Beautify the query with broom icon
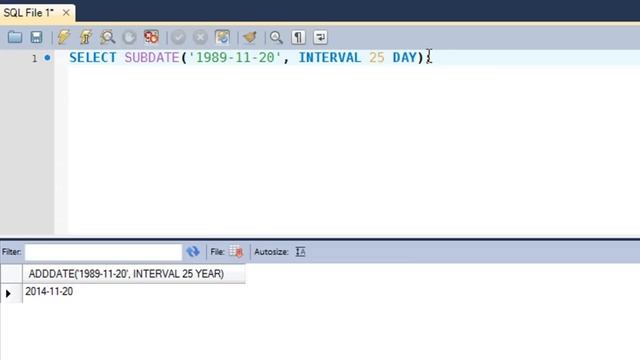The image size is (640, 360). (250, 38)
